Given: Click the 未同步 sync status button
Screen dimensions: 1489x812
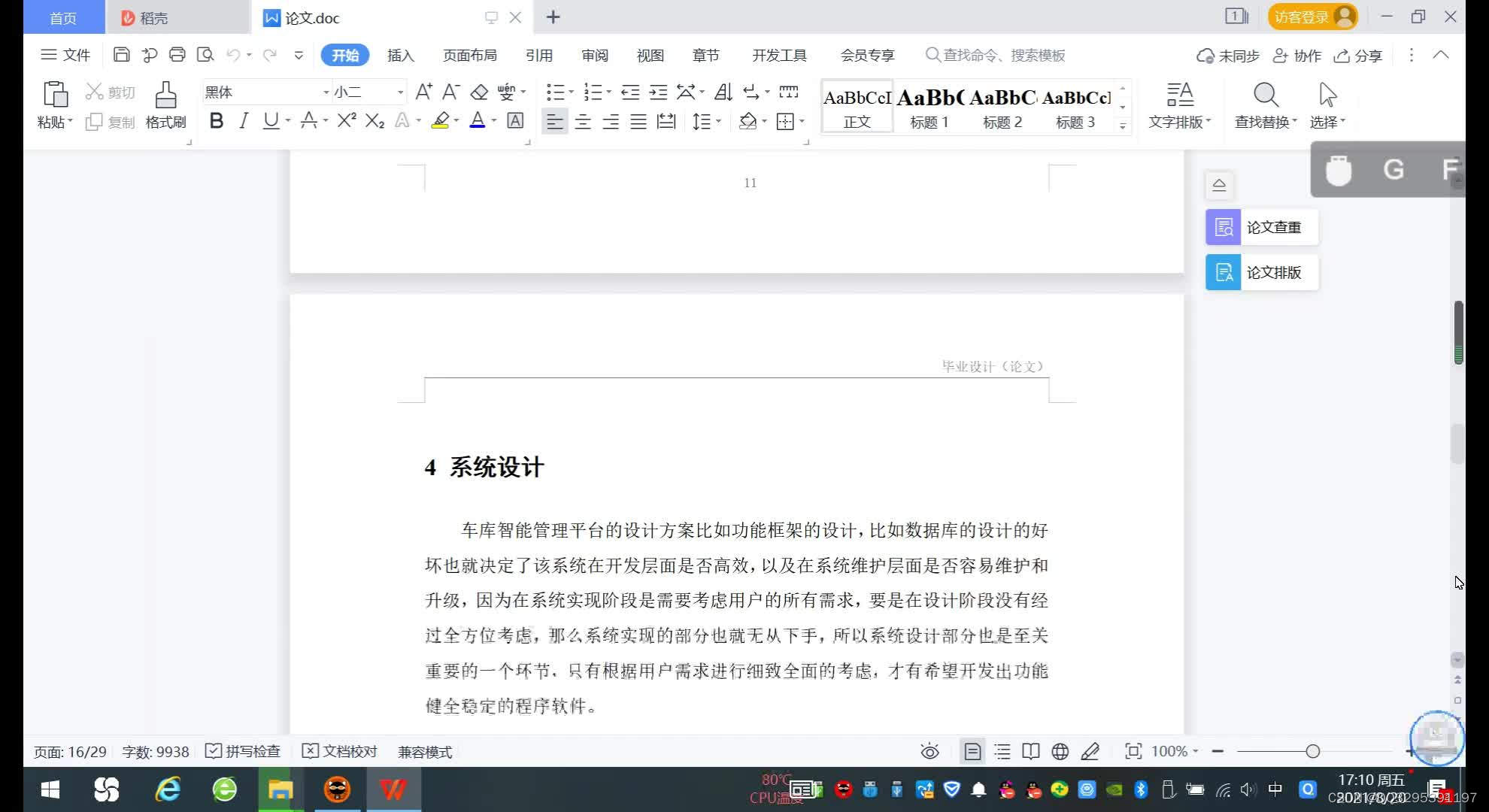Looking at the screenshot, I should 1228,56.
